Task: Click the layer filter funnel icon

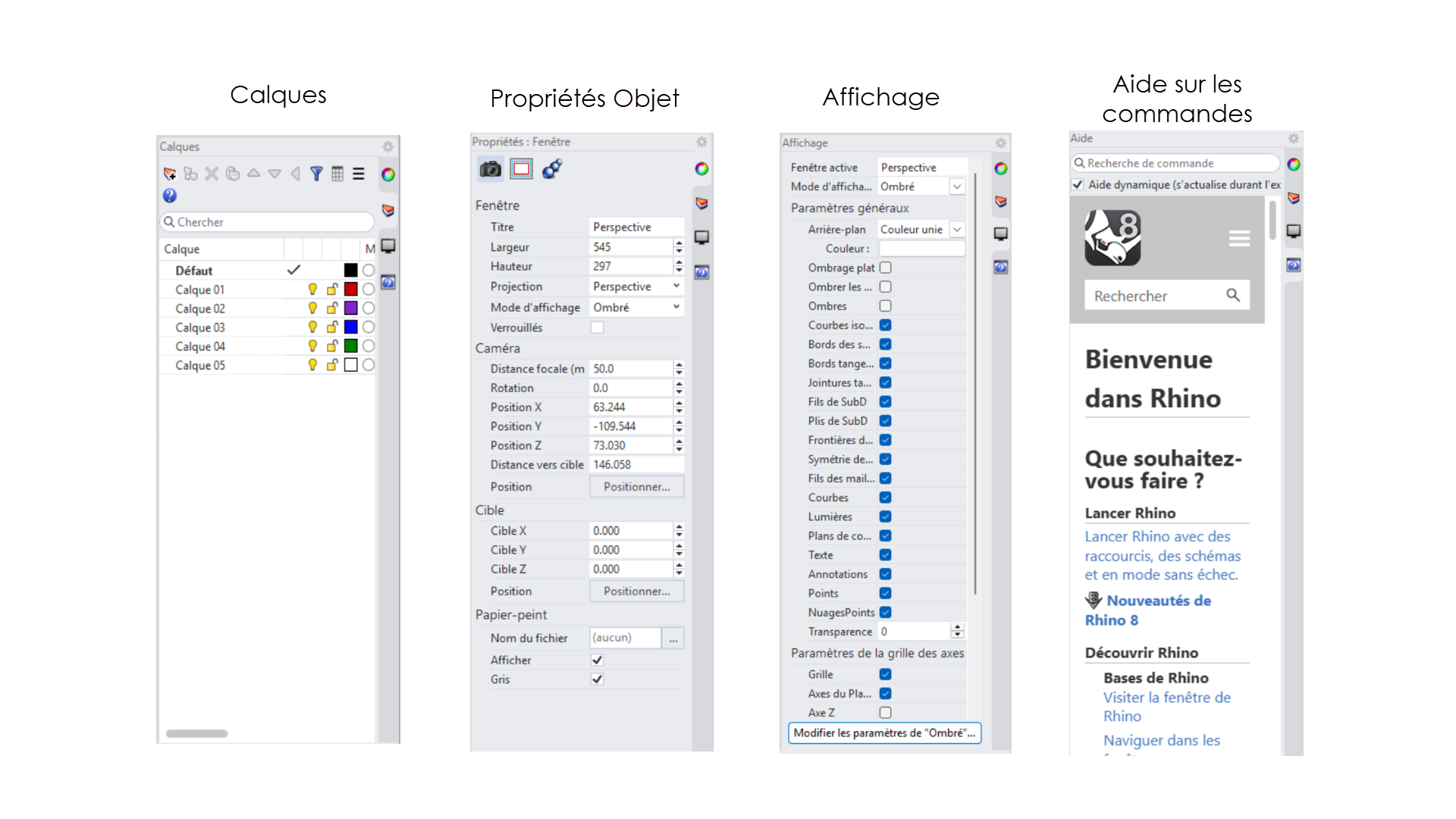Action: click(316, 174)
